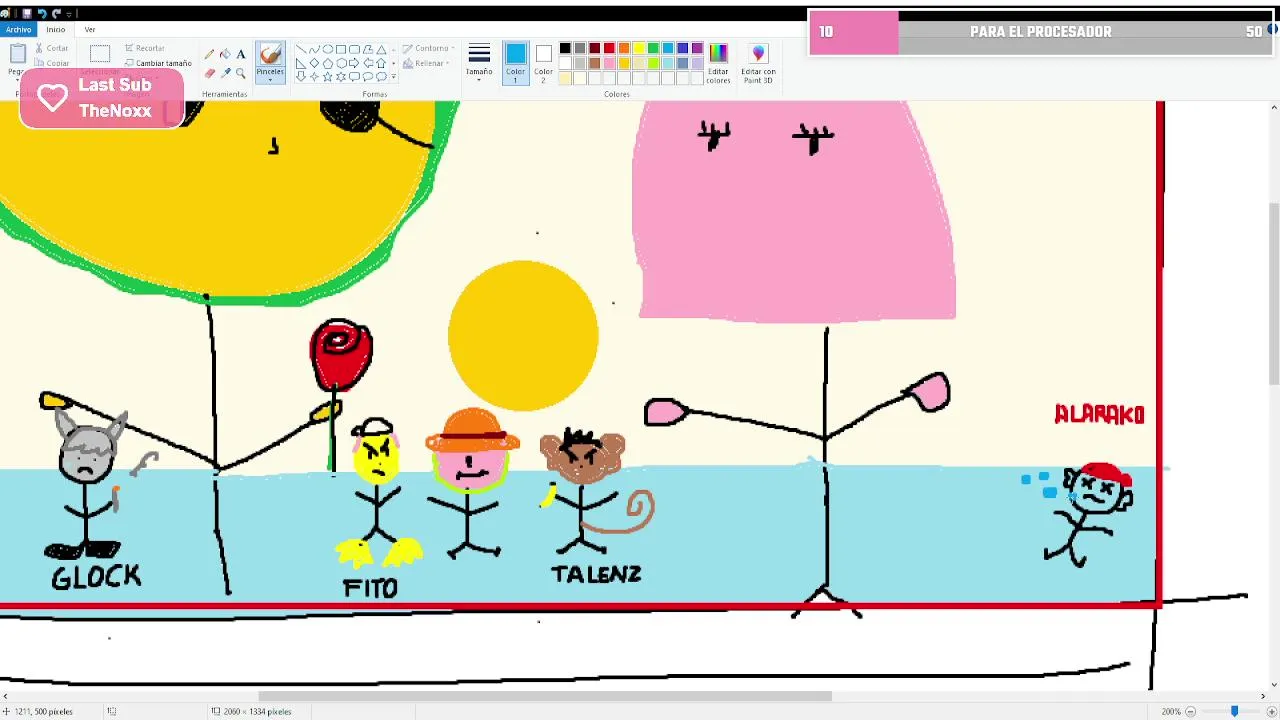Viewport: 1280px width, 720px height.
Task: Select the Eraser tool
Action: [209, 73]
